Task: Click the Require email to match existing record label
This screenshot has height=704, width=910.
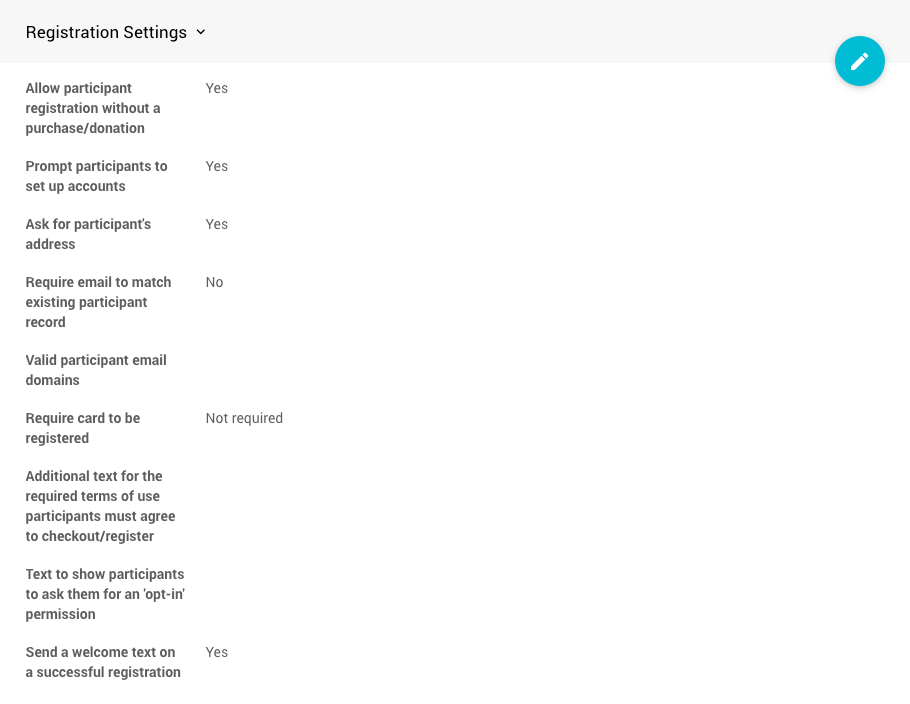Action: point(98,302)
